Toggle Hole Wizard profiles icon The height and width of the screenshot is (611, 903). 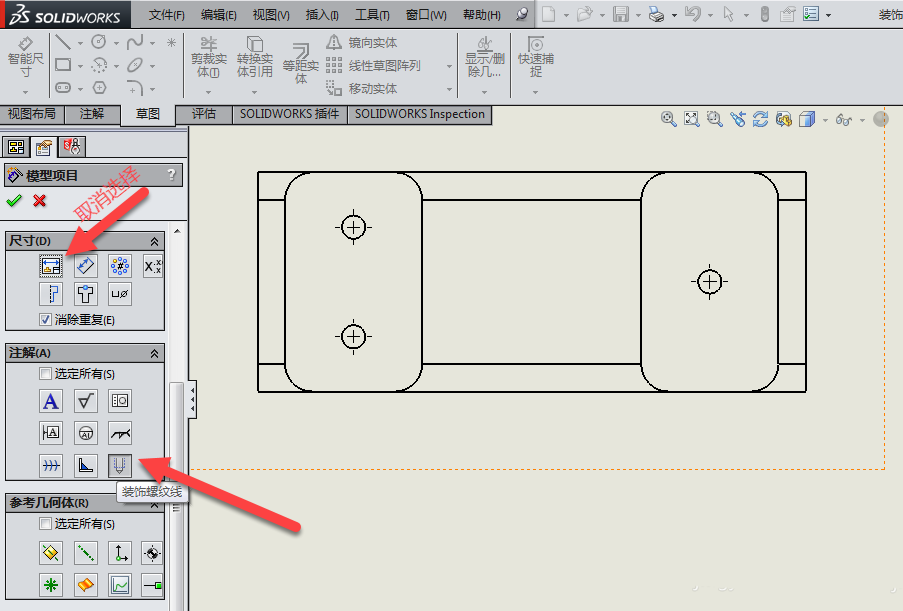[85, 294]
